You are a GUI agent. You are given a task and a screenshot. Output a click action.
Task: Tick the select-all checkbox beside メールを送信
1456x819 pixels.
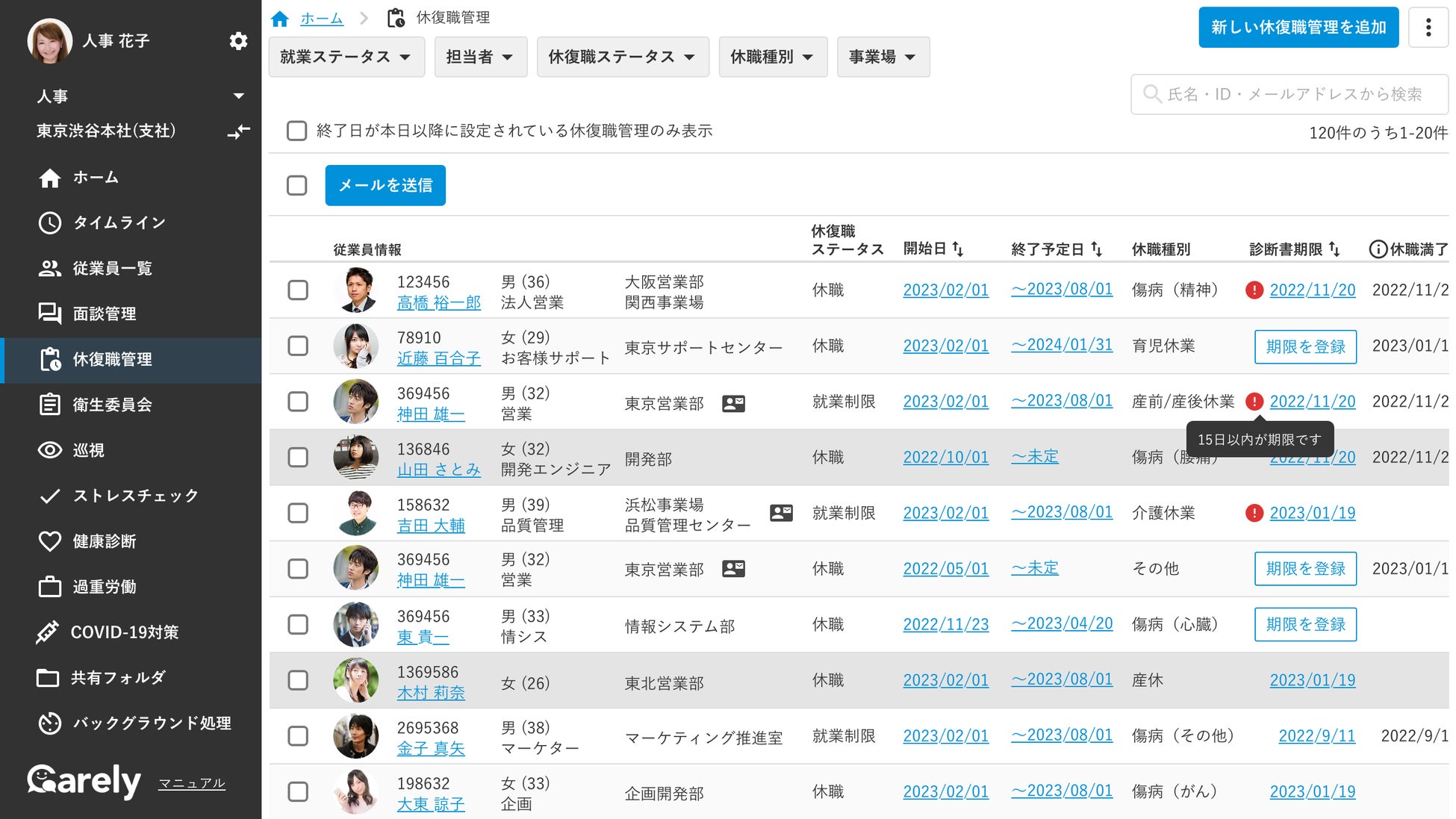(297, 185)
